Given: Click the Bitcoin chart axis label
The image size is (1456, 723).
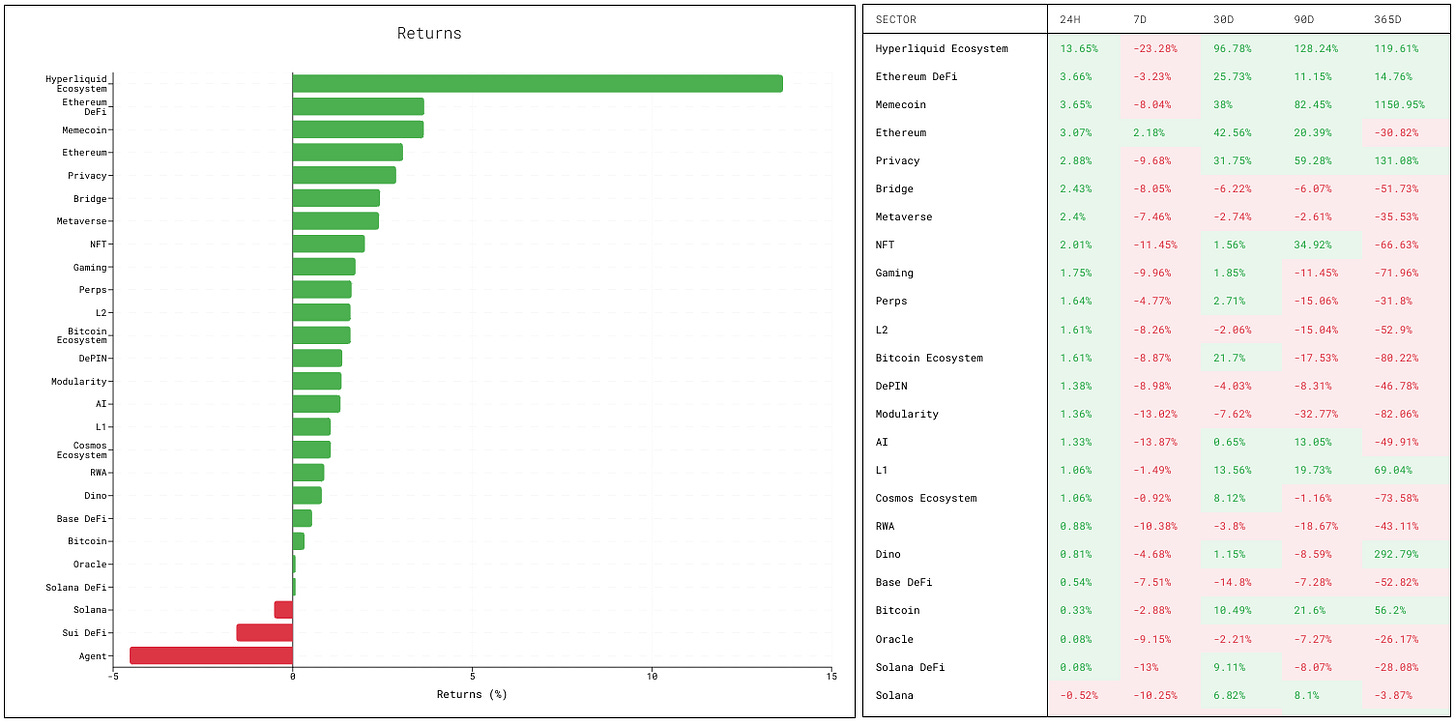Looking at the screenshot, I should click(x=87, y=541).
